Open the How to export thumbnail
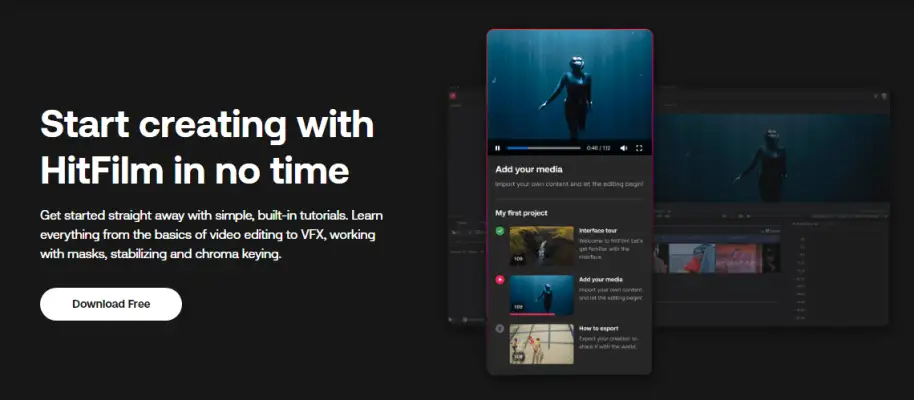Viewport: 914px width, 400px height. pyautogui.click(x=542, y=344)
